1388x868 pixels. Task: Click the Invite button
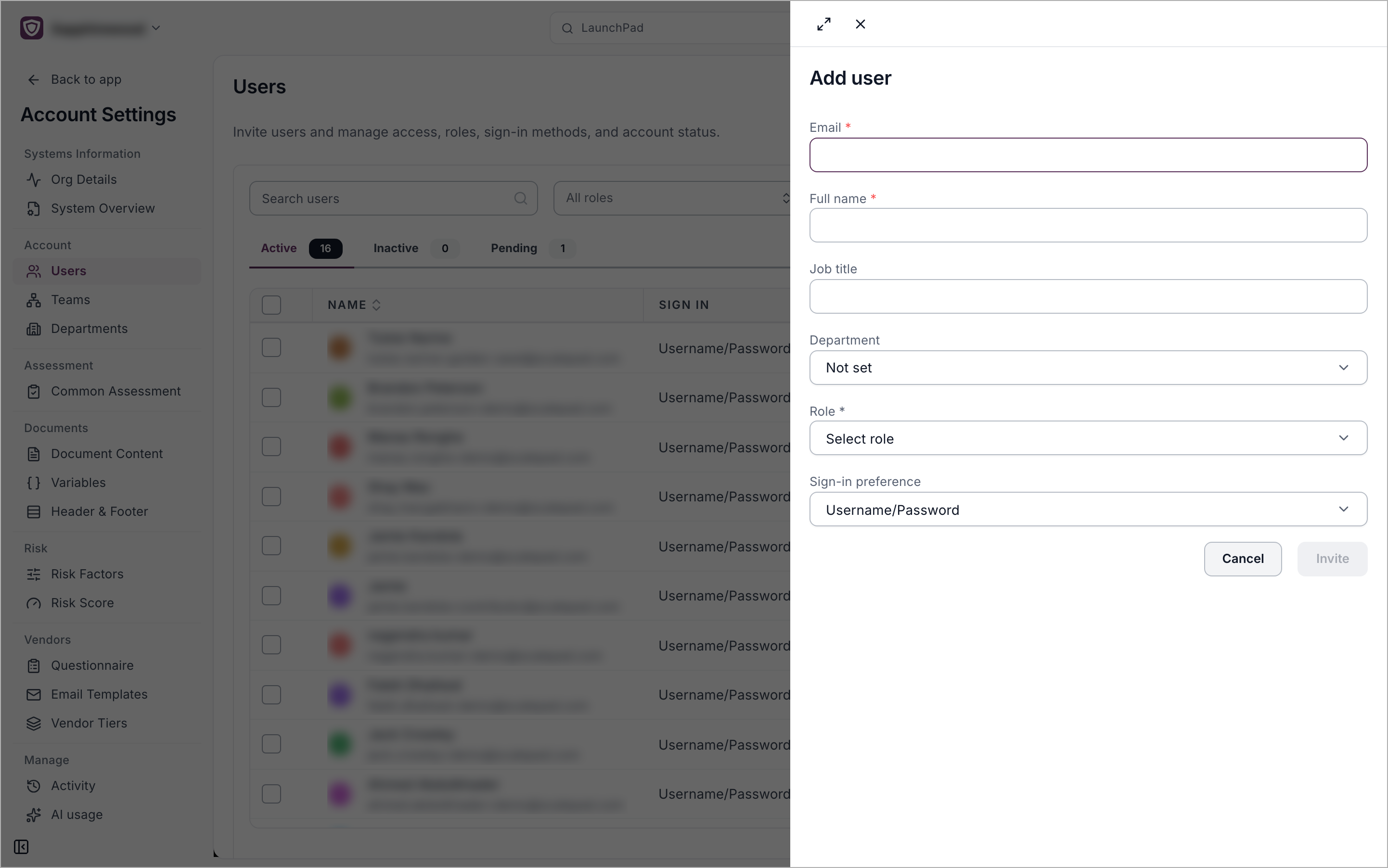pos(1332,559)
